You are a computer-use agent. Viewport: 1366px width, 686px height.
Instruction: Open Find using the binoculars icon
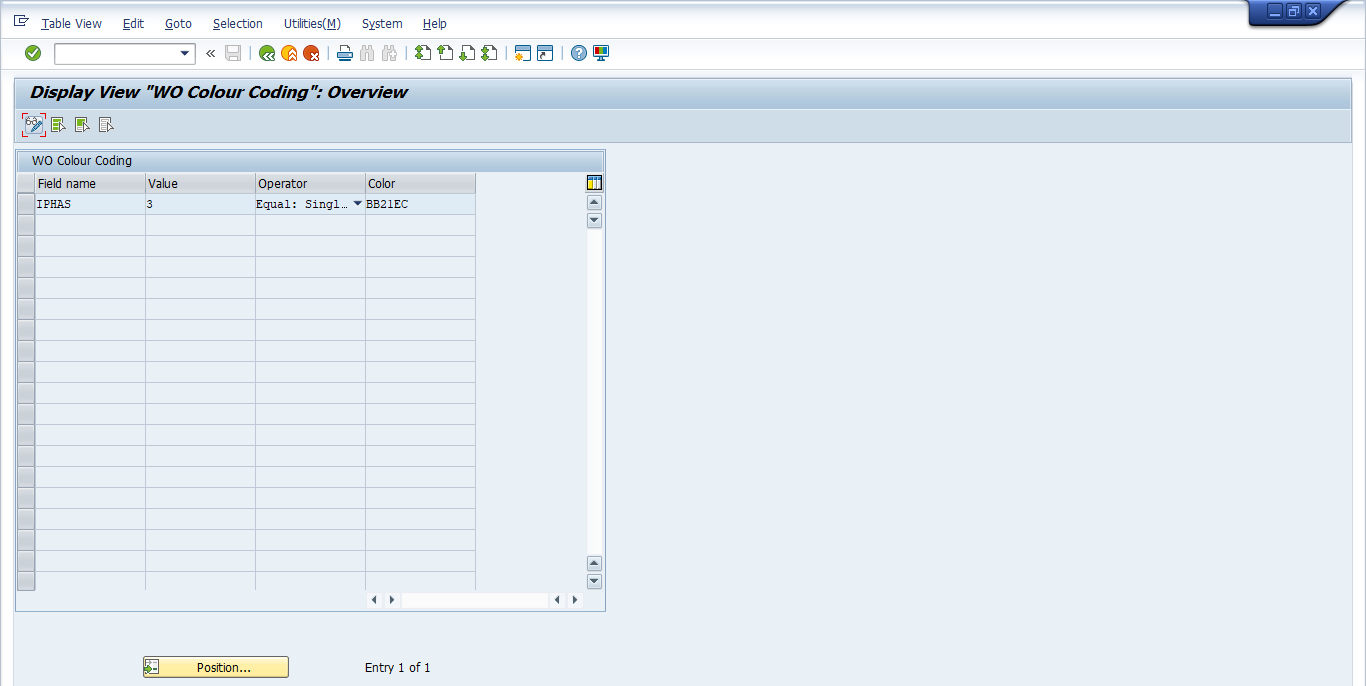[367, 52]
